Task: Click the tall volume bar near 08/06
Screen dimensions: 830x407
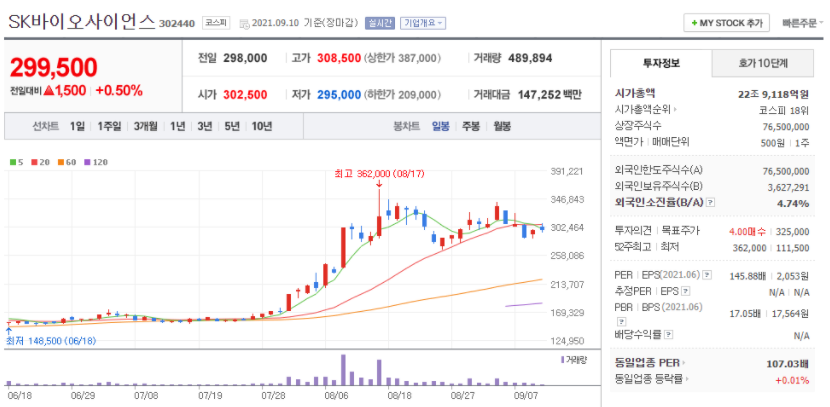Action: click(x=343, y=370)
